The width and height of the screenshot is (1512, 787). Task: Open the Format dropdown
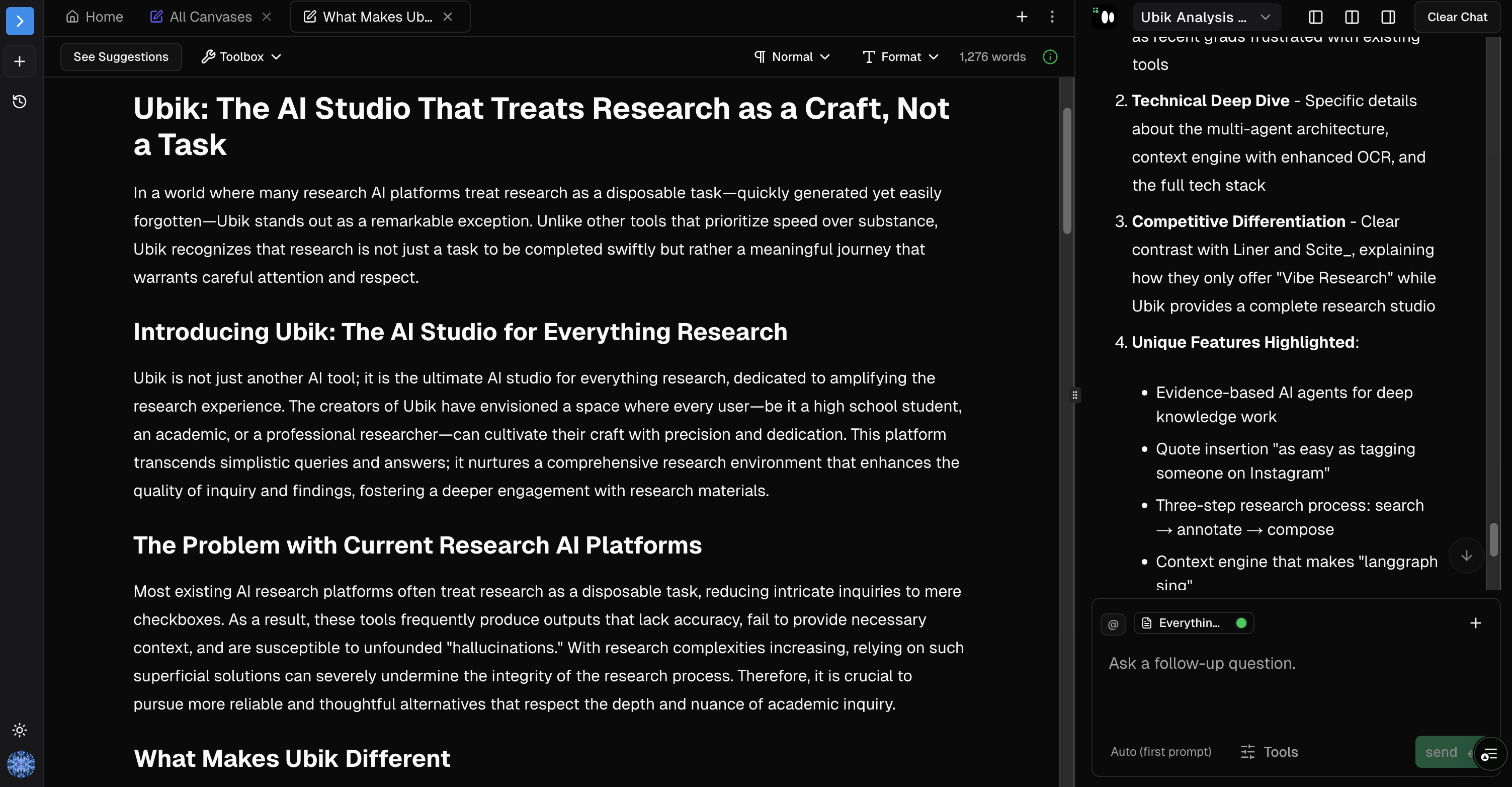pos(900,57)
